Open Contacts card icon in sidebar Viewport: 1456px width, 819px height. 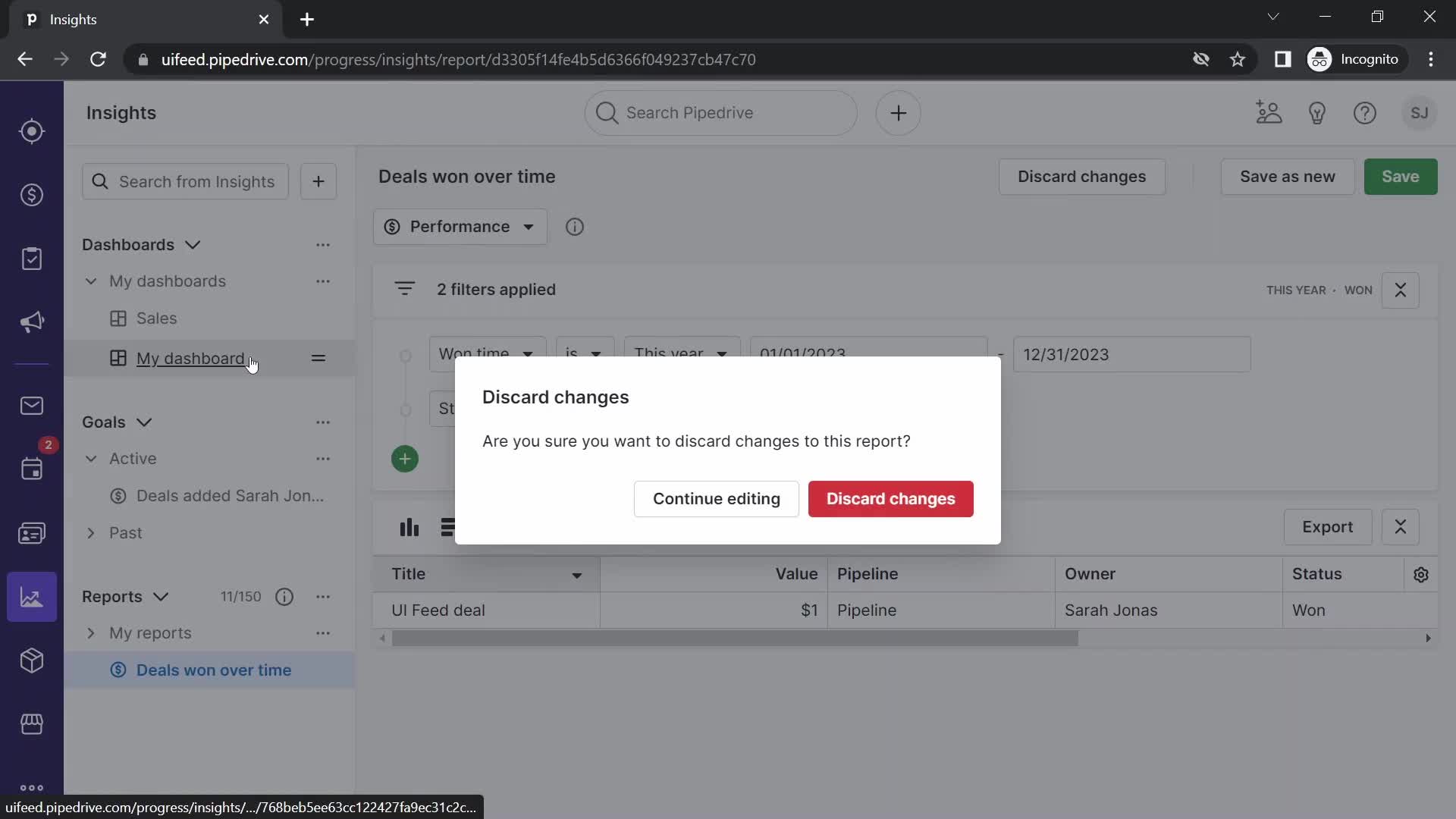(x=31, y=533)
